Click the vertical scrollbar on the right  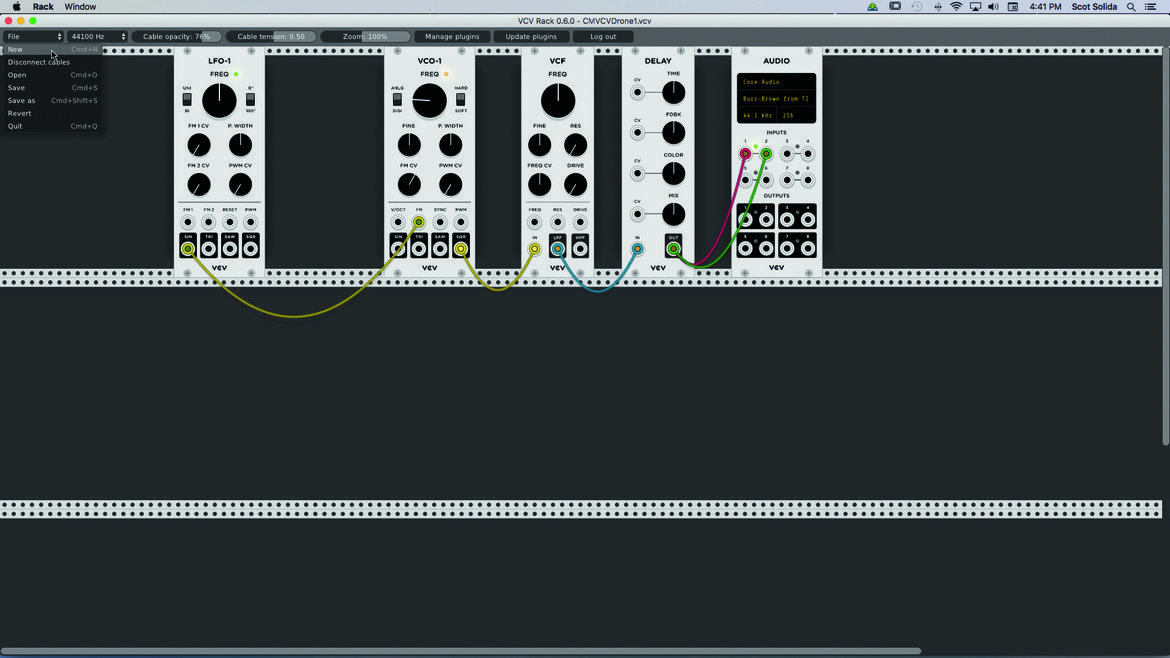pos(1166,245)
